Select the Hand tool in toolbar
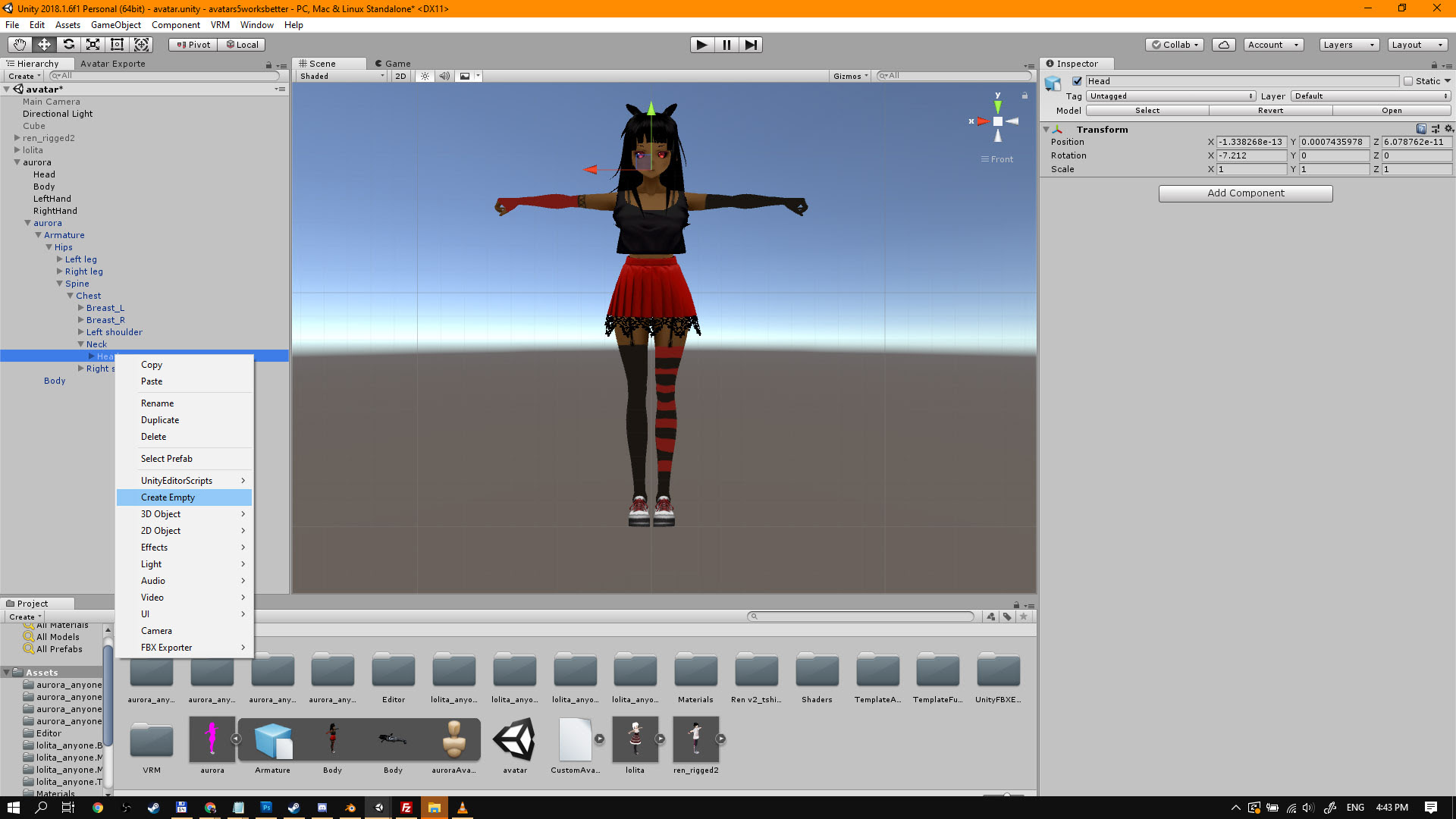This screenshot has height=819, width=1456. 20,45
